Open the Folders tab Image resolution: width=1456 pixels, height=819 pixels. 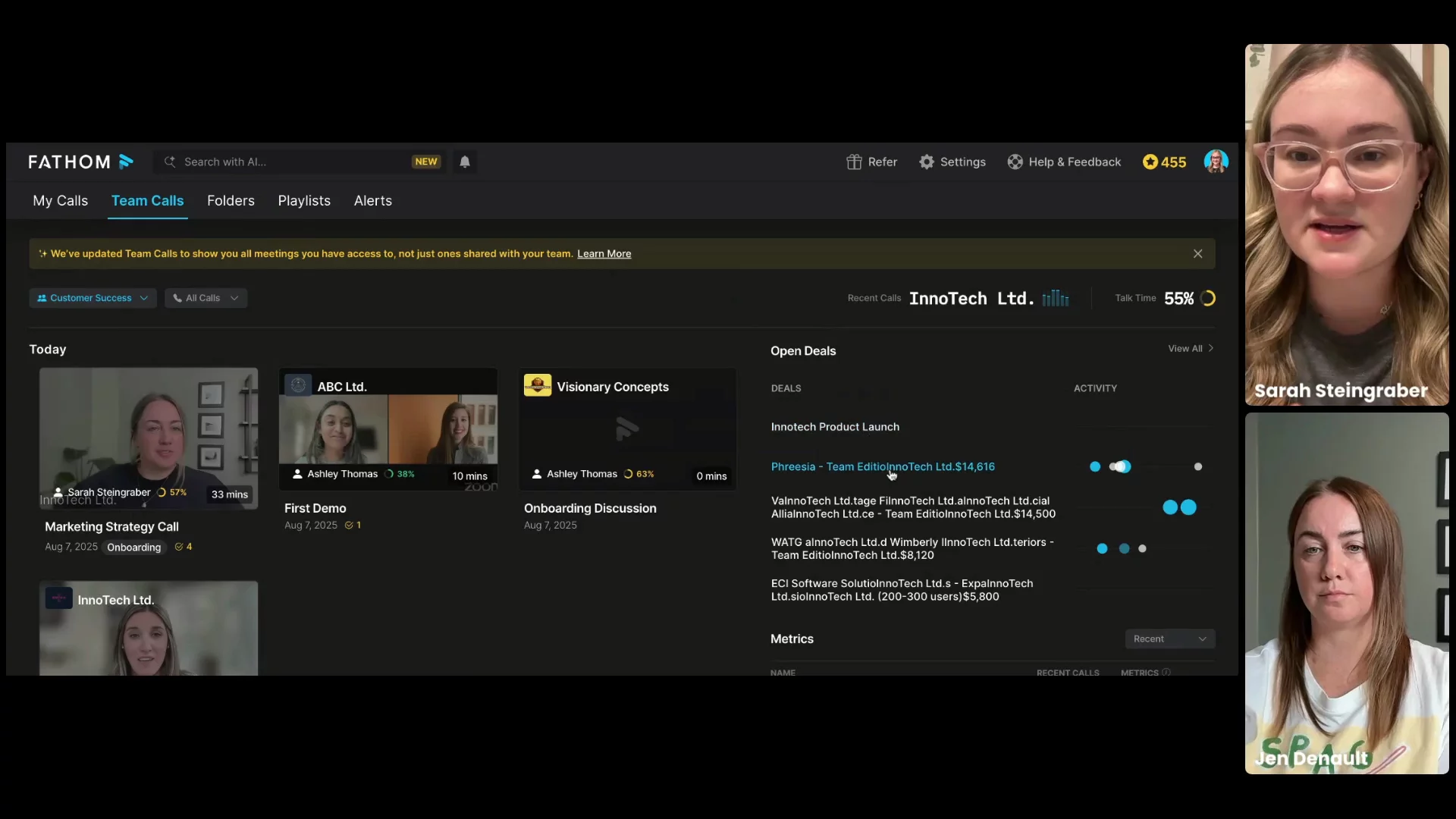click(x=231, y=200)
